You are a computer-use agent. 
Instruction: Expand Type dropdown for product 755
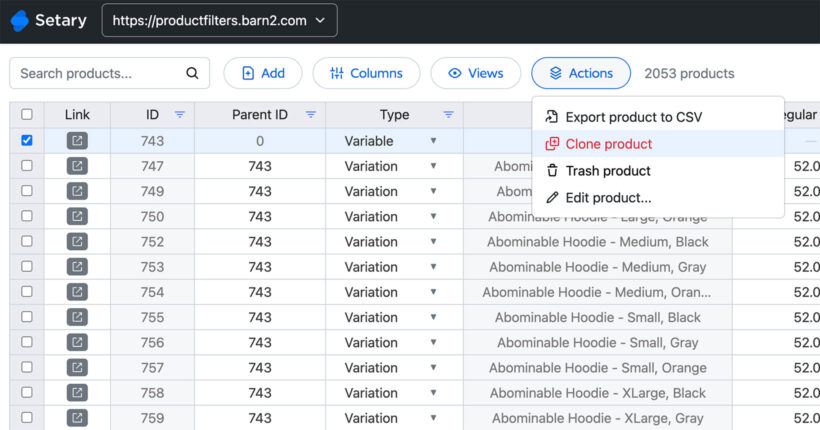click(433, 317)
